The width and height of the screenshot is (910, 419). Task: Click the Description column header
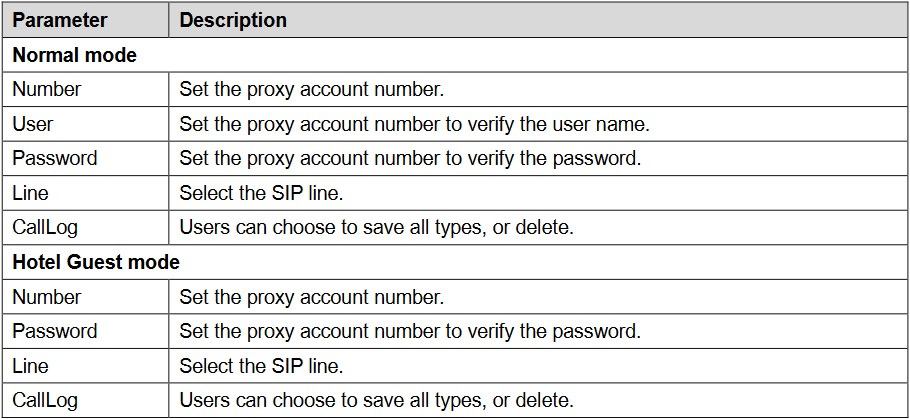point(233,20)
